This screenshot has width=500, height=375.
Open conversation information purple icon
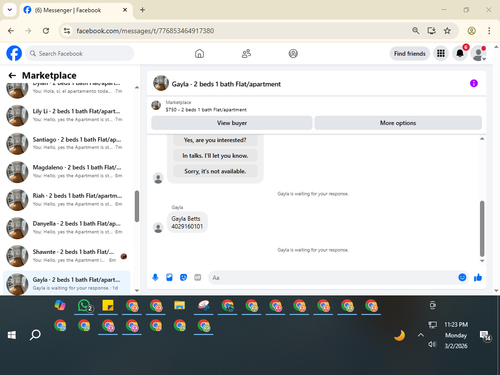(x=474, y=83)
